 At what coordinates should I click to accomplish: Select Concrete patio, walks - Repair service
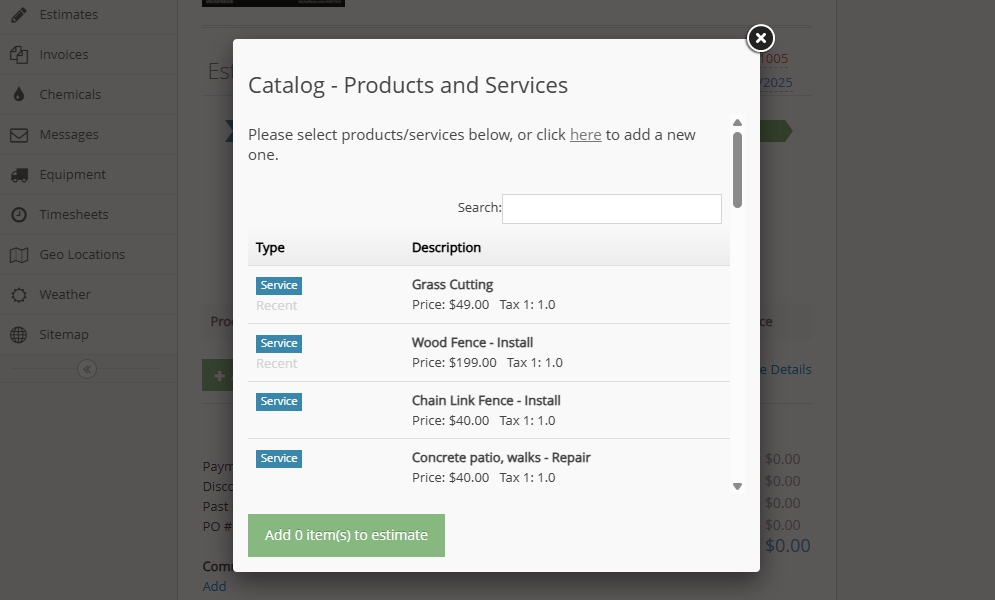tap(489, 467)
